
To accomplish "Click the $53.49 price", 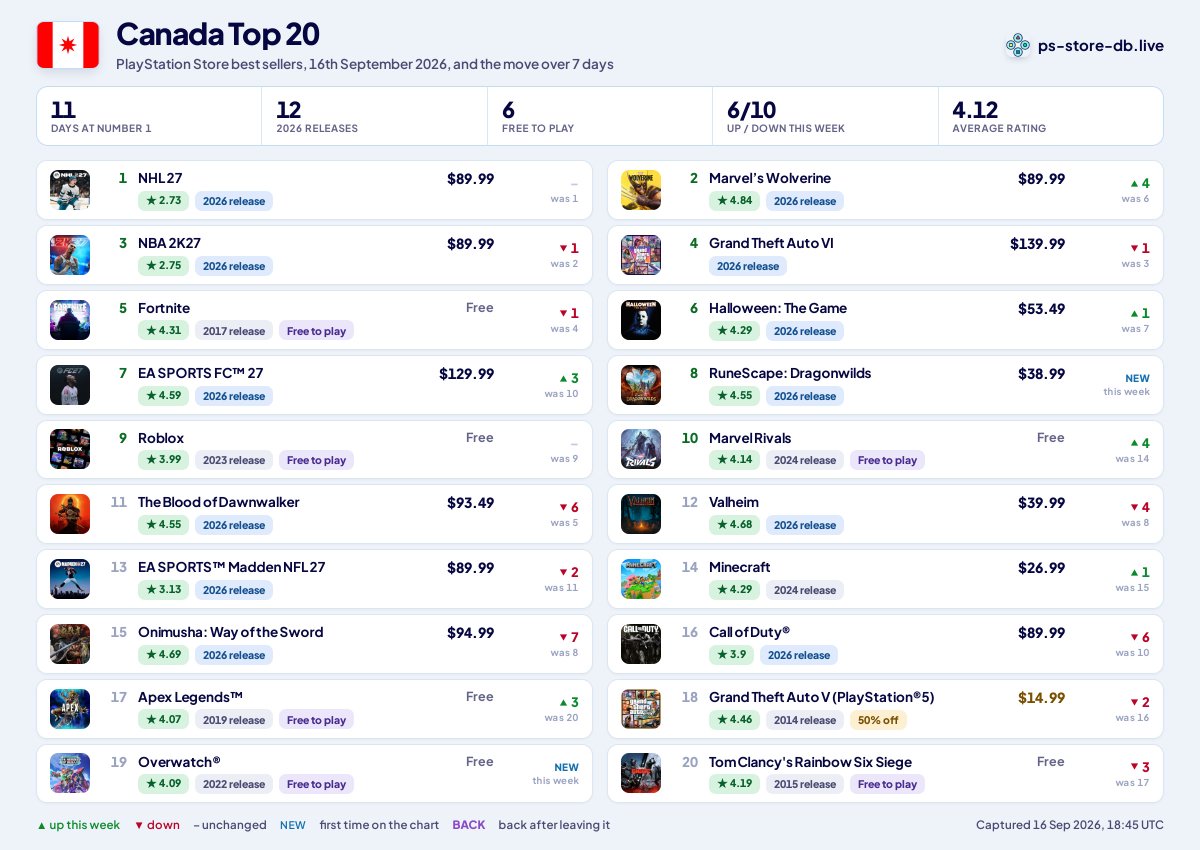I will pyautogui.click(x=1041, y=308).
